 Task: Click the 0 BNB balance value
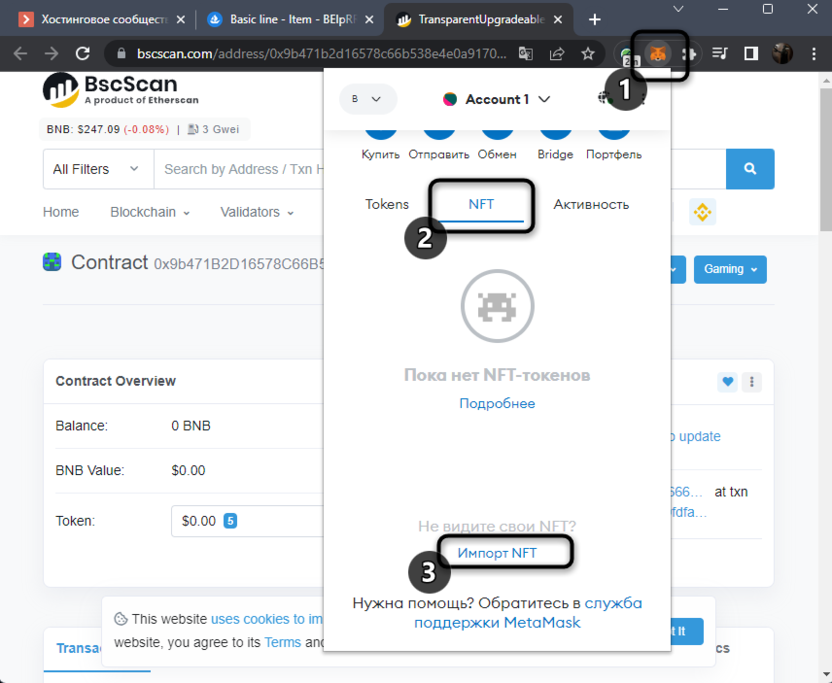click(x=191, y=426)
